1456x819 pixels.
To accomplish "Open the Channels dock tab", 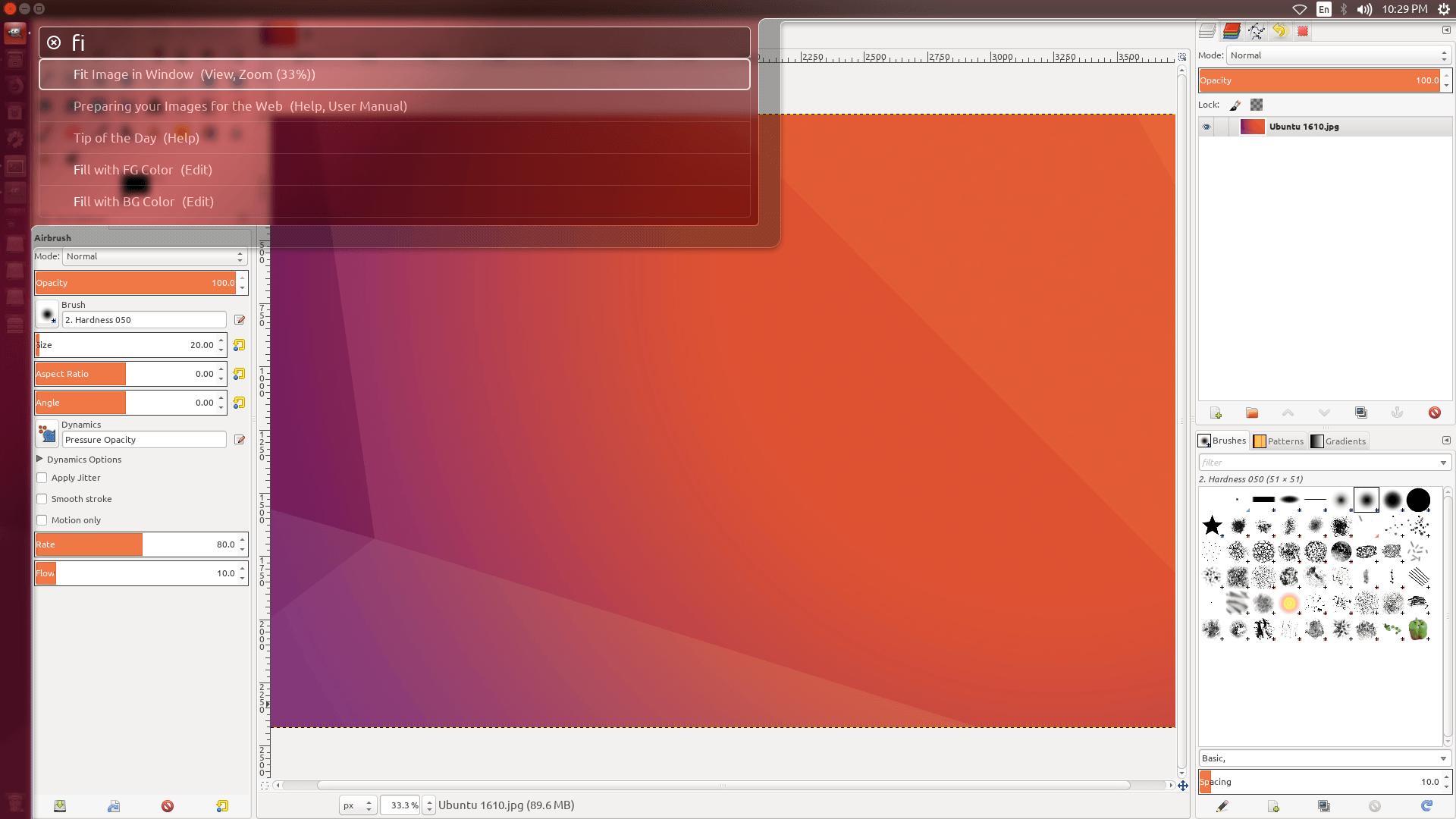I will point(1232,31).
